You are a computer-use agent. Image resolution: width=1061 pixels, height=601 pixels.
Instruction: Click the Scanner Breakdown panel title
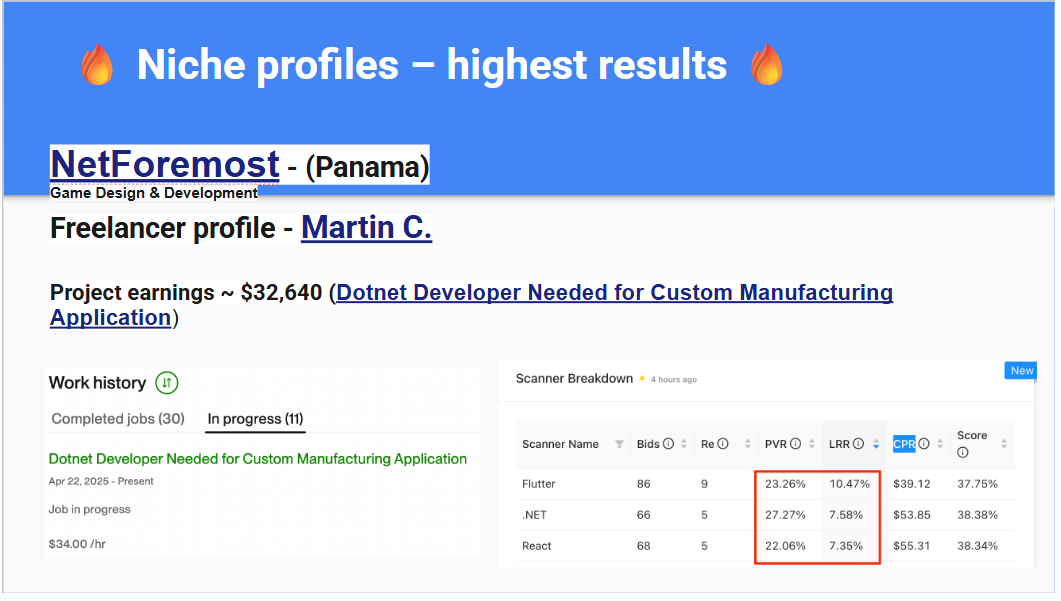(574, 378)
